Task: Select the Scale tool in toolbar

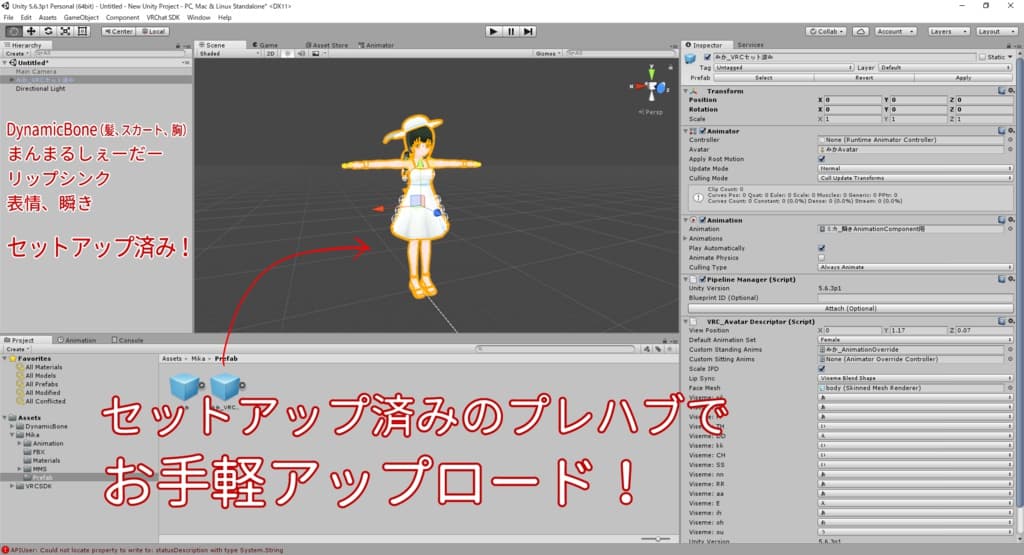Action: pos(65,31)
